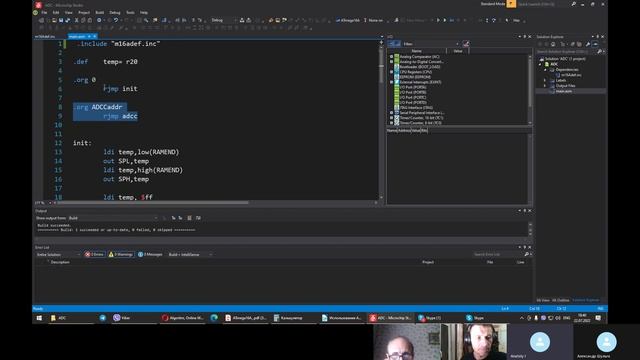Toggle the 0 Messages filter
The height and width of the screenshot is (360, 640).
click(x=150, y=255)
